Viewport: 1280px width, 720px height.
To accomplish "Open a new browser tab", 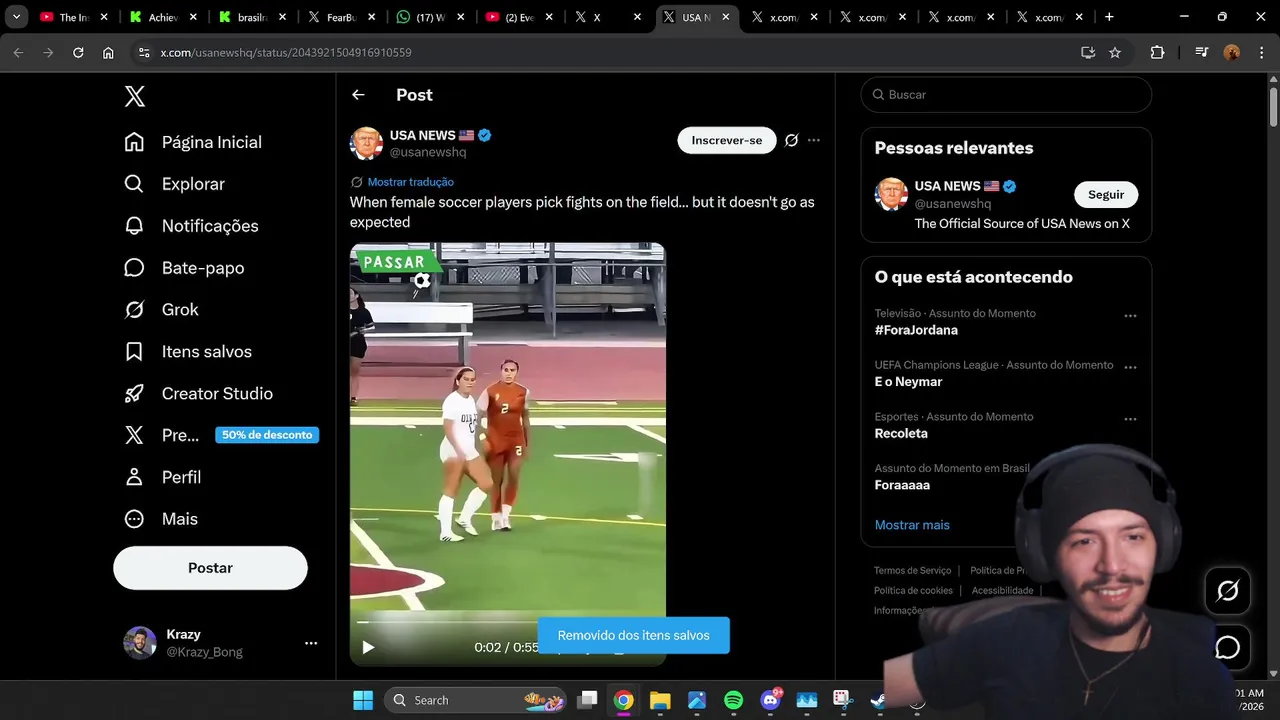I will point(1109,17).
